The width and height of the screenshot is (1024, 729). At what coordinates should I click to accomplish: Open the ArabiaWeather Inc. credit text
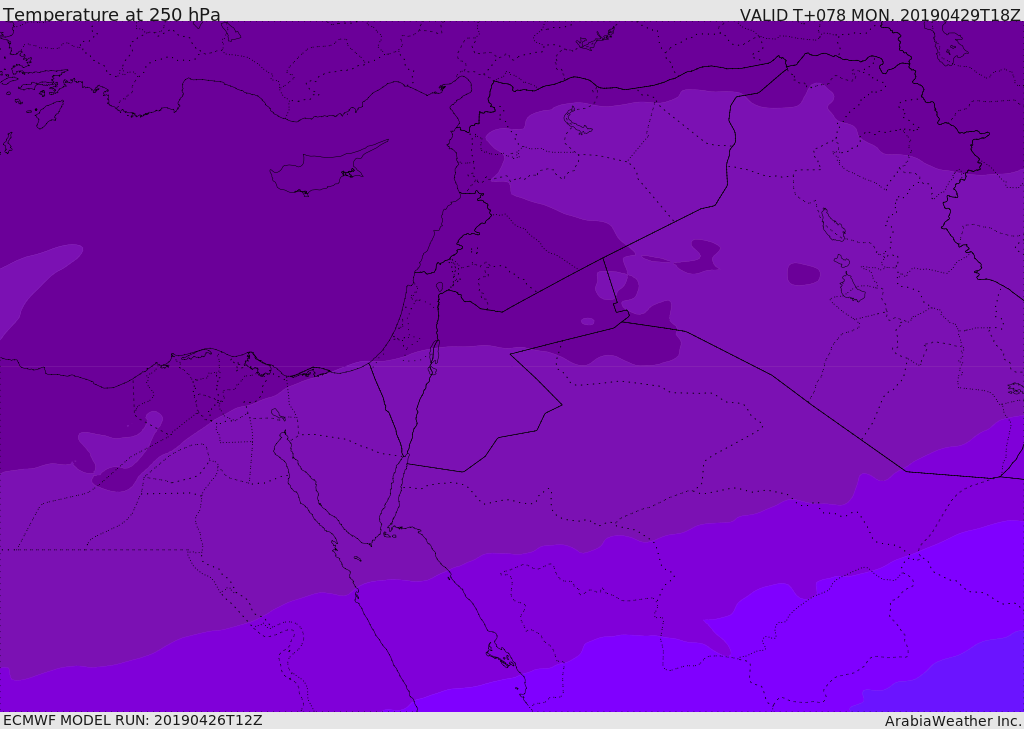[x=952, y=721]
